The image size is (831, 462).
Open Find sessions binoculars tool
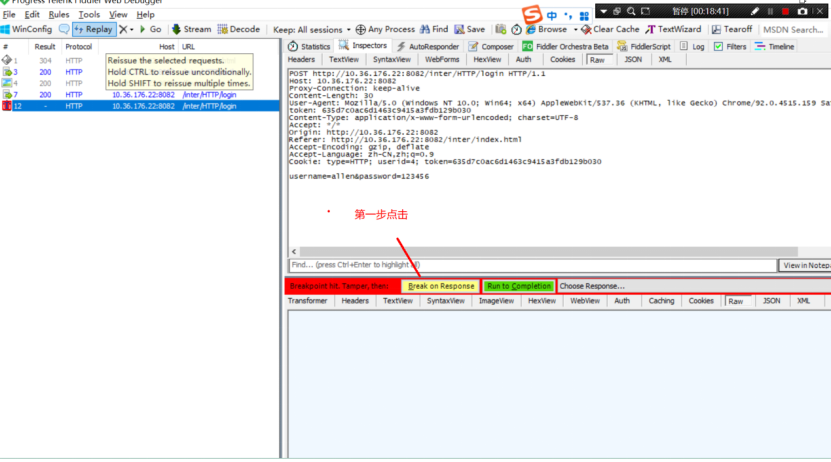434,29
